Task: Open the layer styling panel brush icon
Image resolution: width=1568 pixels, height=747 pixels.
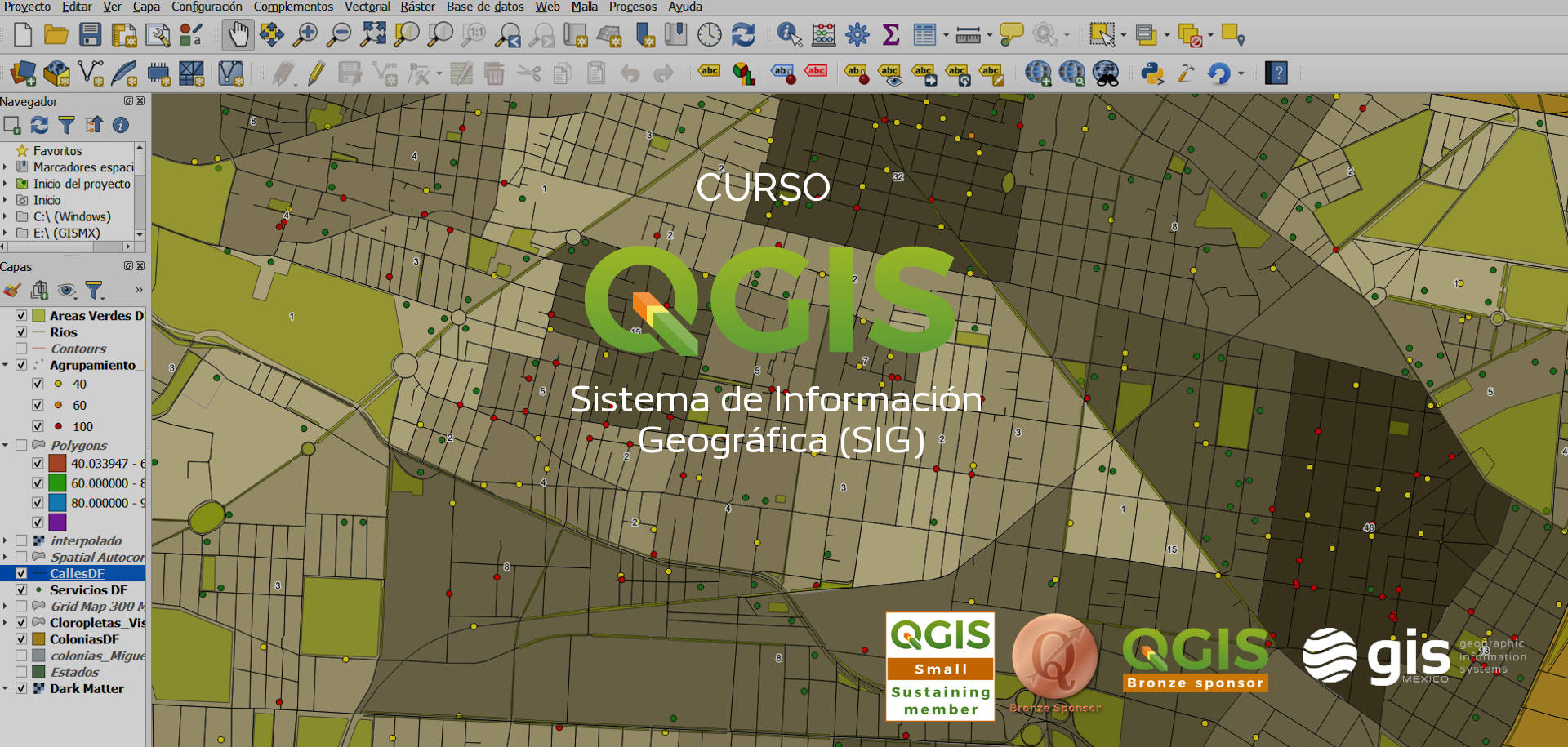Action: coord(11,290)
